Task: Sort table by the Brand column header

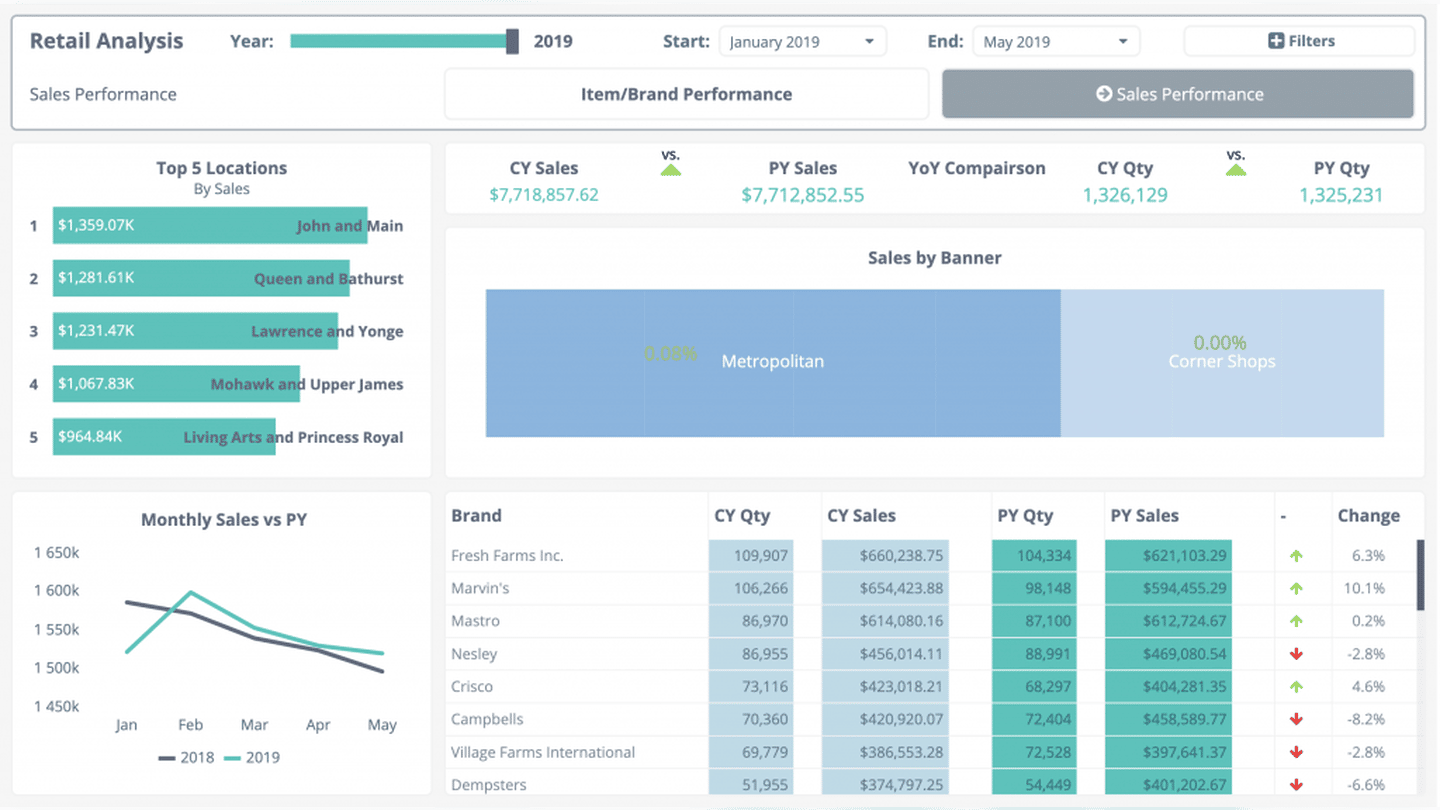Action: pos(477,516)
